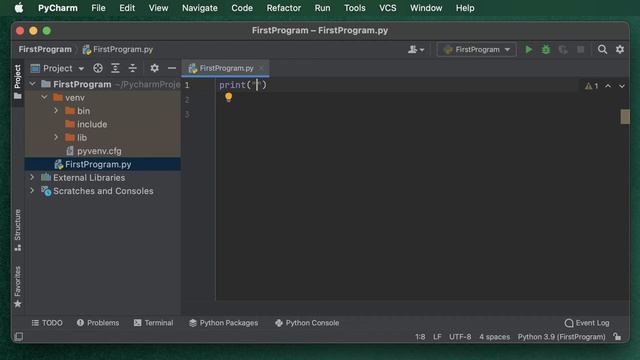Click the yellow lightbulb intention icon
The width and height of the screenshot is (640, 360).
[229, 97]
